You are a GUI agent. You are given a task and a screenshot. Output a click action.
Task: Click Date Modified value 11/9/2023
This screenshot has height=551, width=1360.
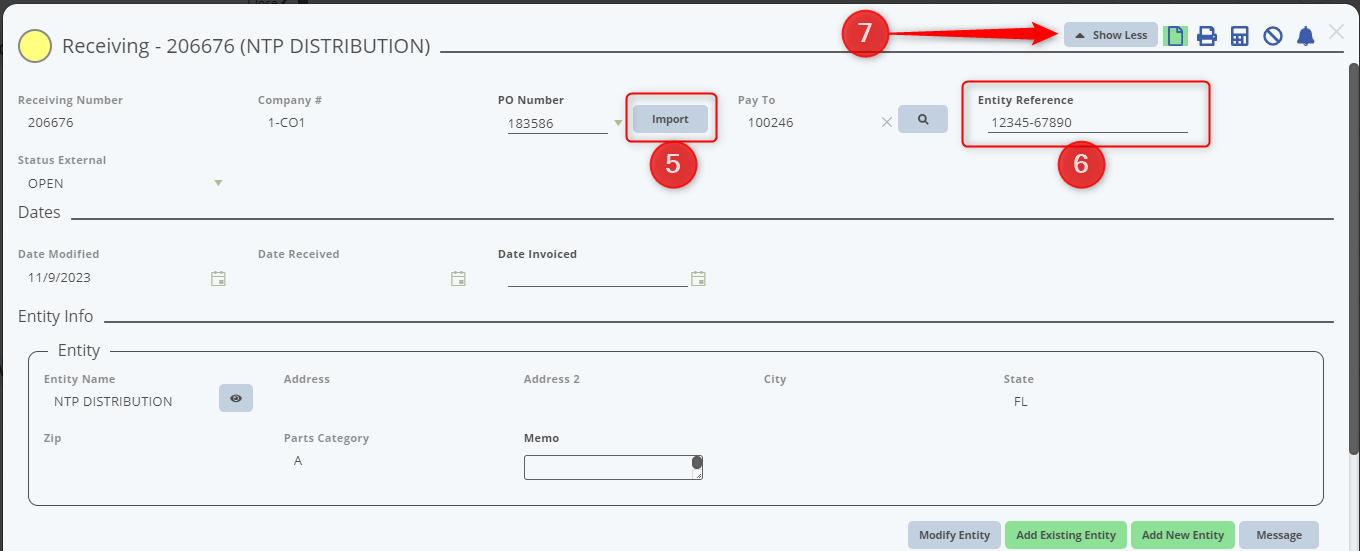click(x=59, y=277)
